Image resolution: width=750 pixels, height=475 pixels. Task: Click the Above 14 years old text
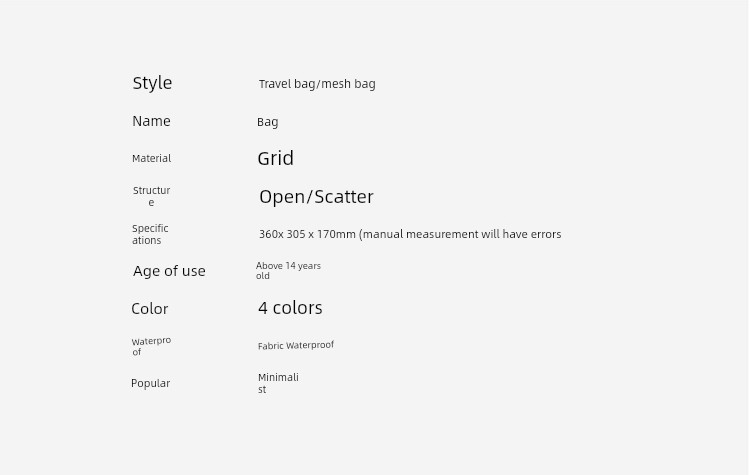click(288, 271)
